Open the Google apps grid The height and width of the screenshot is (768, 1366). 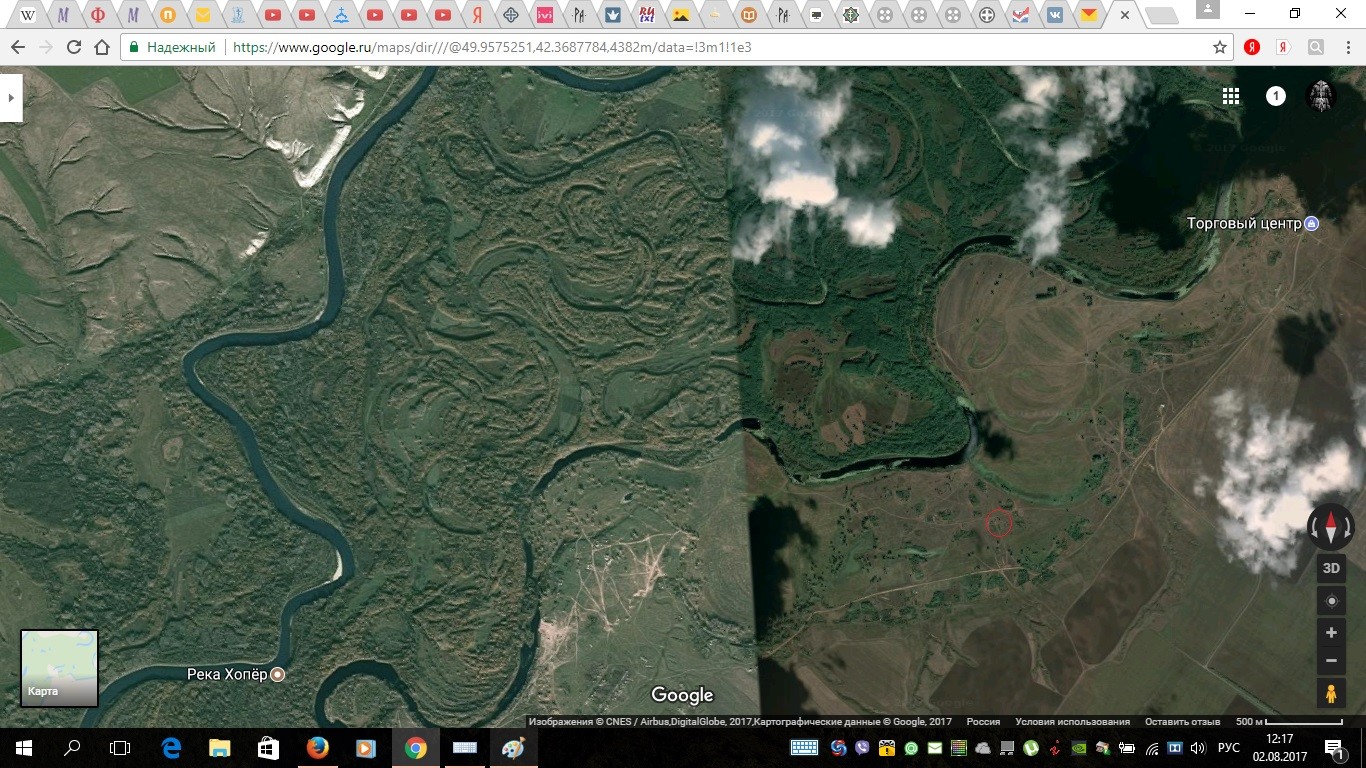pyautogui.click(x=1231, y=96)
